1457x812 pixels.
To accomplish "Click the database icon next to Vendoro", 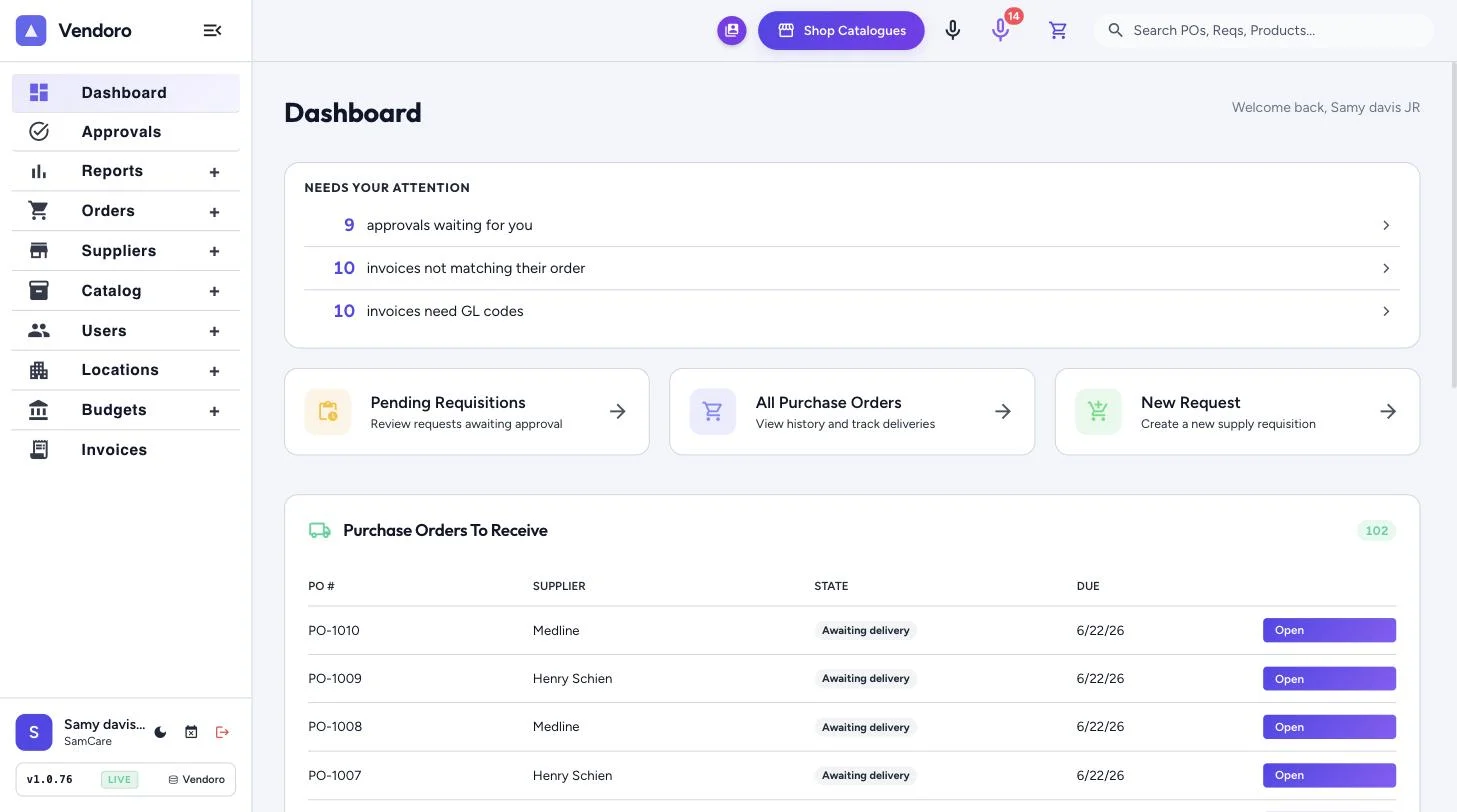I will 173,780.
